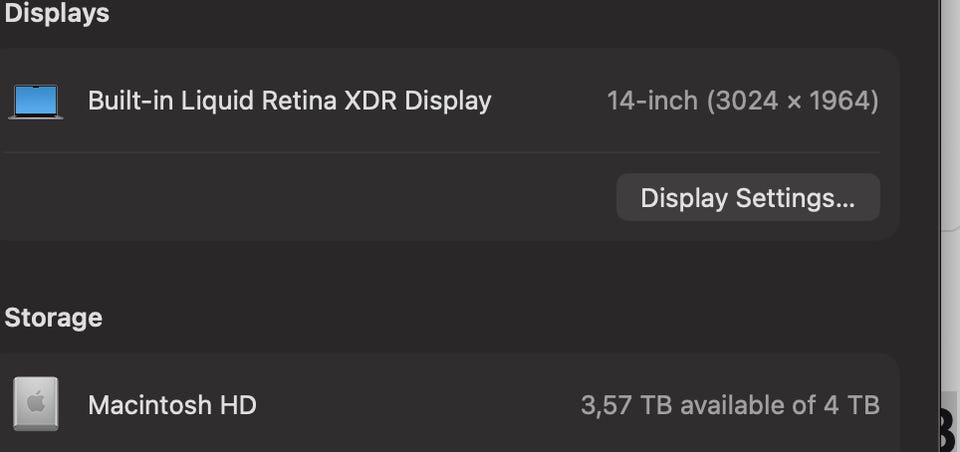
Task: Click the word XDR in display name
Action: tap(370, 101)
